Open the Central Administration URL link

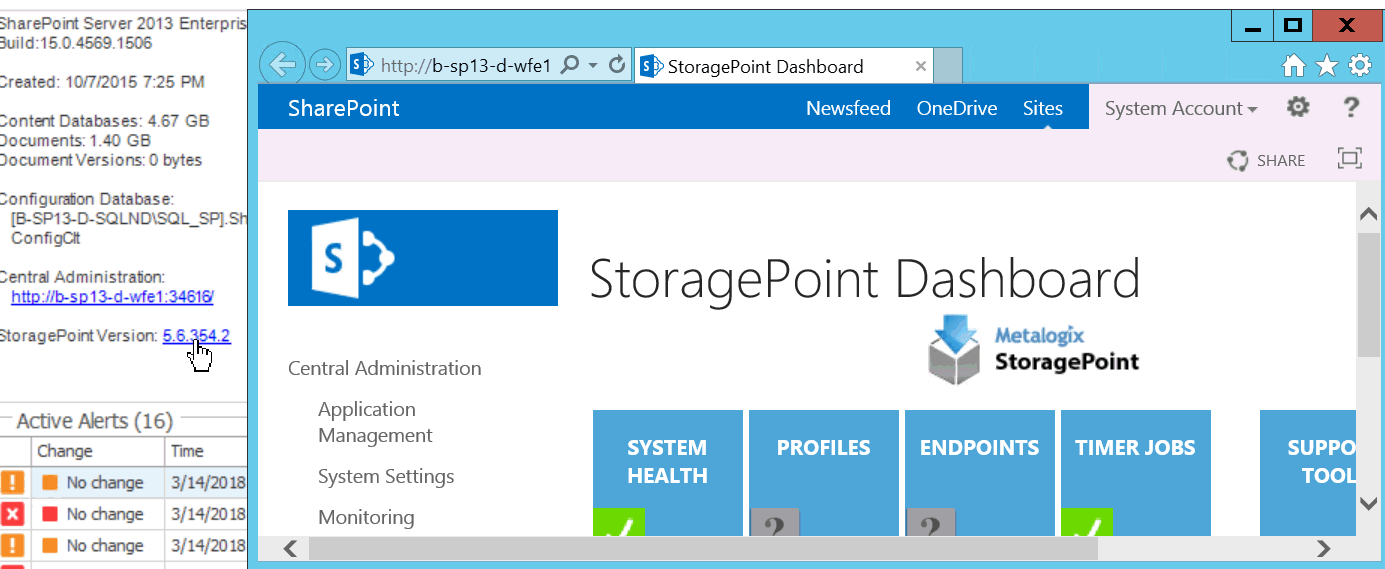(112, 297)
